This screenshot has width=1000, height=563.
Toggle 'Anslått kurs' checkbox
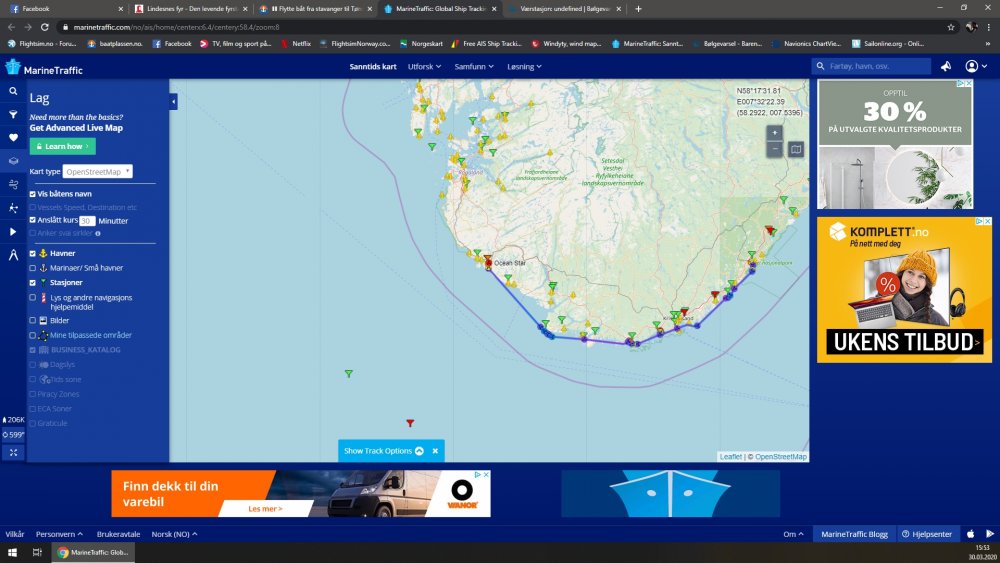click(33, 220)
